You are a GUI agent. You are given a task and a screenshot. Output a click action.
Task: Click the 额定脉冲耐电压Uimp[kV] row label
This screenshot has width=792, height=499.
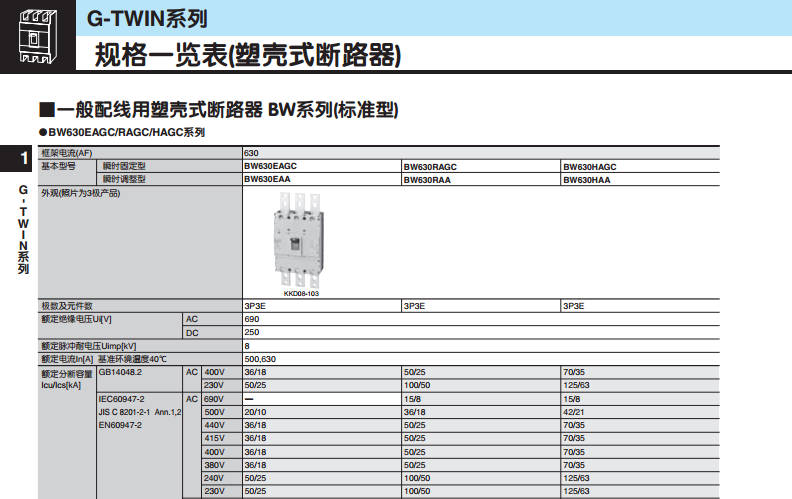pyautogui.click(x=88, y=345)
